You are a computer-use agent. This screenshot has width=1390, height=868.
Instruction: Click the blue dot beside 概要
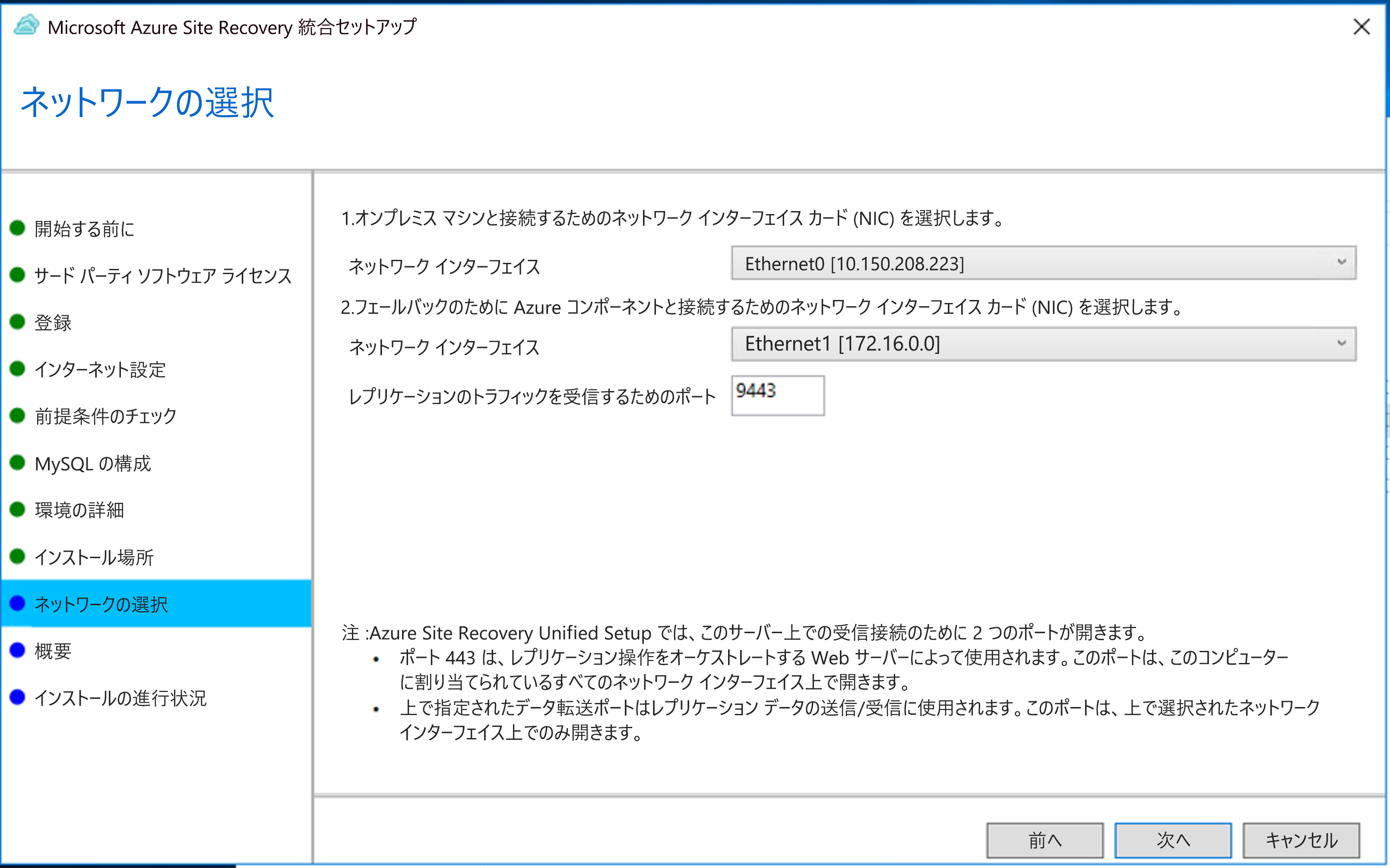pos(17,650)
